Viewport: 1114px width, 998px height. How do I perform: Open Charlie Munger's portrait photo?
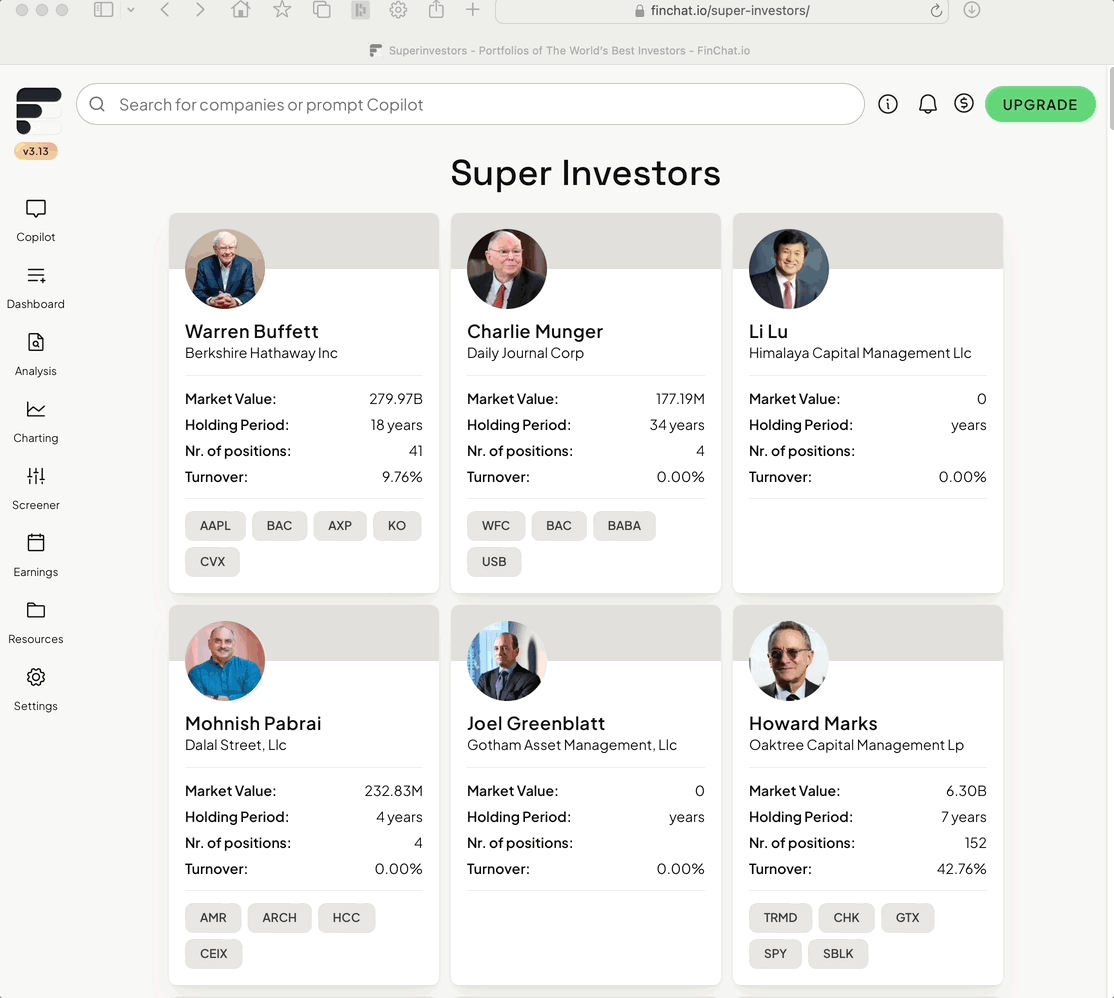pyautogui.click(x=507, y=269)
